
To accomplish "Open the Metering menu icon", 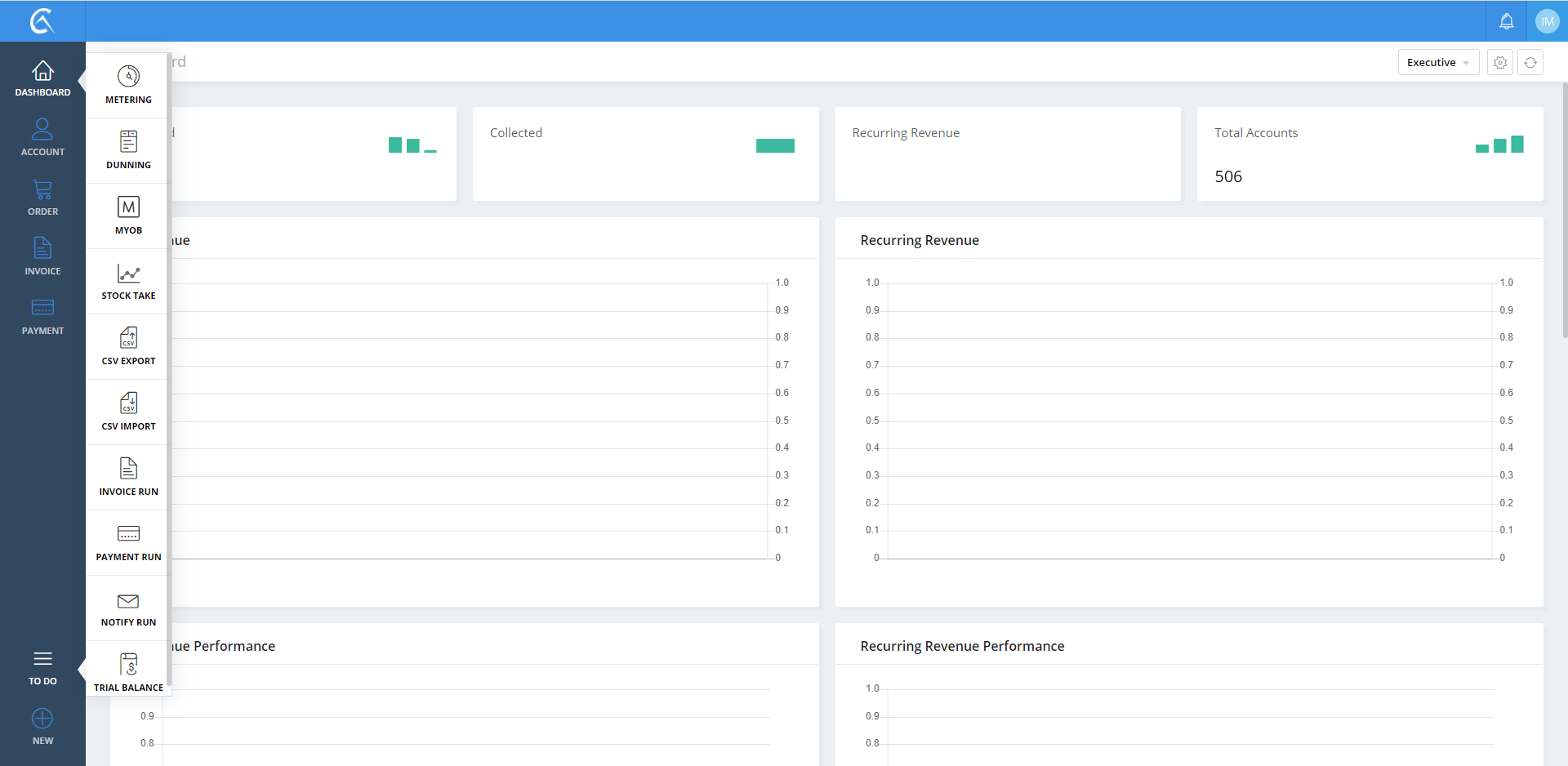I will pyautogui.click(x=128, y=77).
